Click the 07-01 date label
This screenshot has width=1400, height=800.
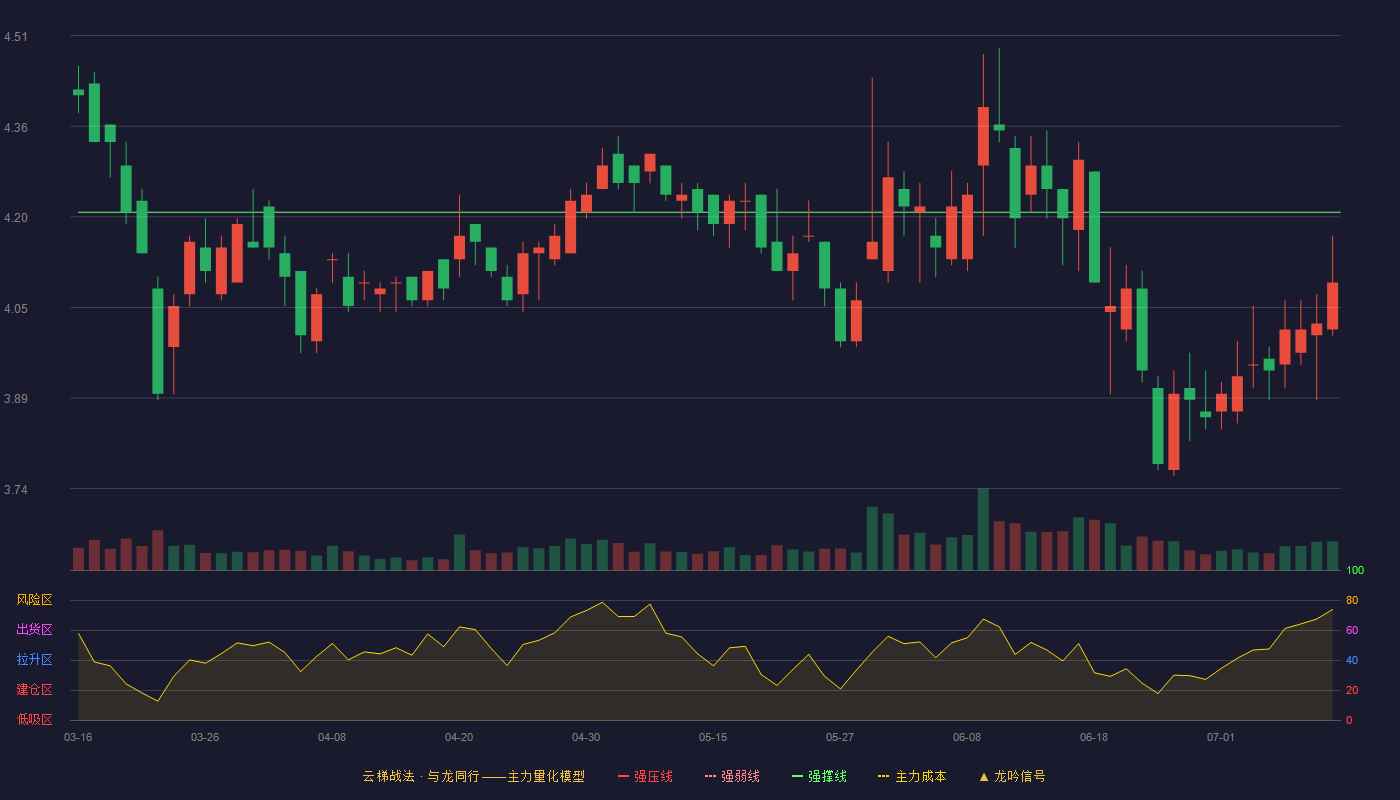tap(1221, 737)
